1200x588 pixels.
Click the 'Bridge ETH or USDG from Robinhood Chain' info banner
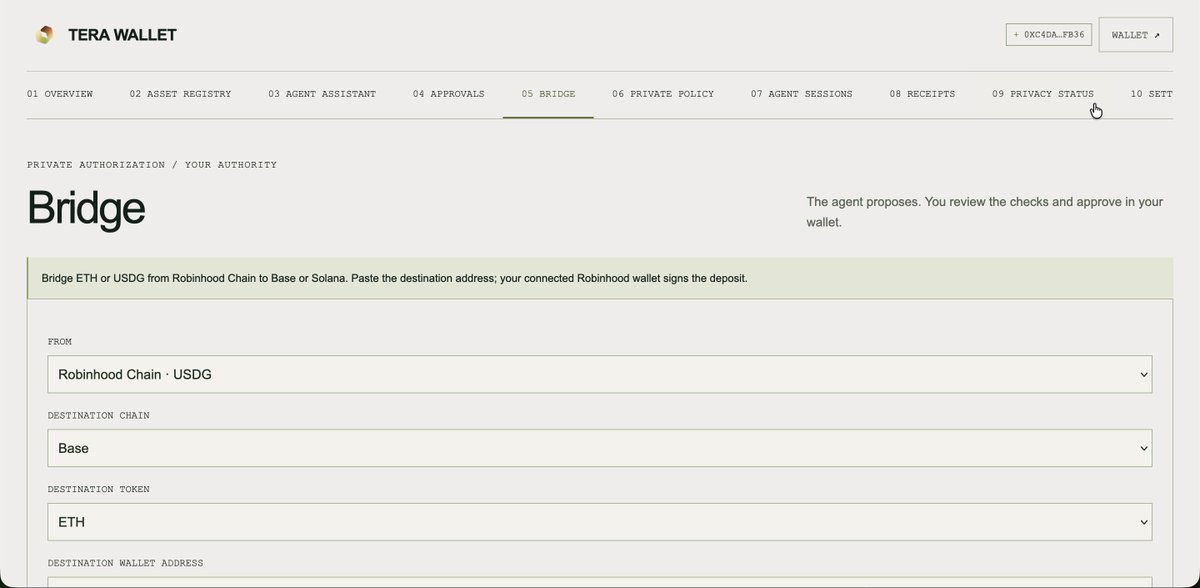click(x=600, y=278)
